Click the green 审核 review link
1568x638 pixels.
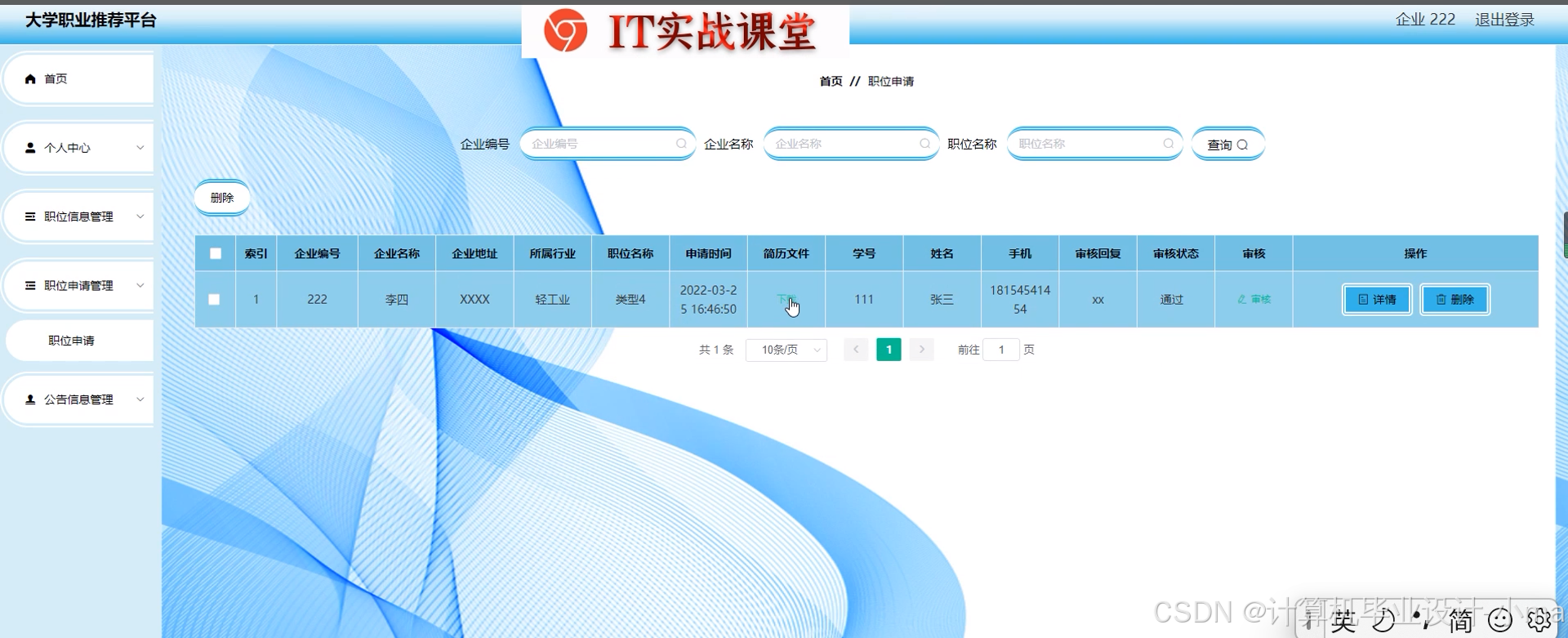[x=1254, y=299]
